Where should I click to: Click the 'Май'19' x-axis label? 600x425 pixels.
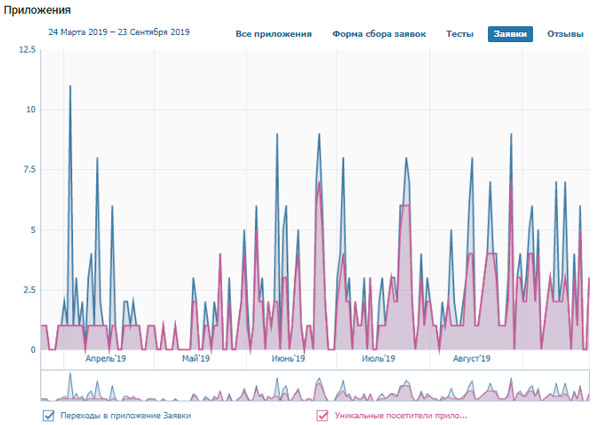coord(196,357)
